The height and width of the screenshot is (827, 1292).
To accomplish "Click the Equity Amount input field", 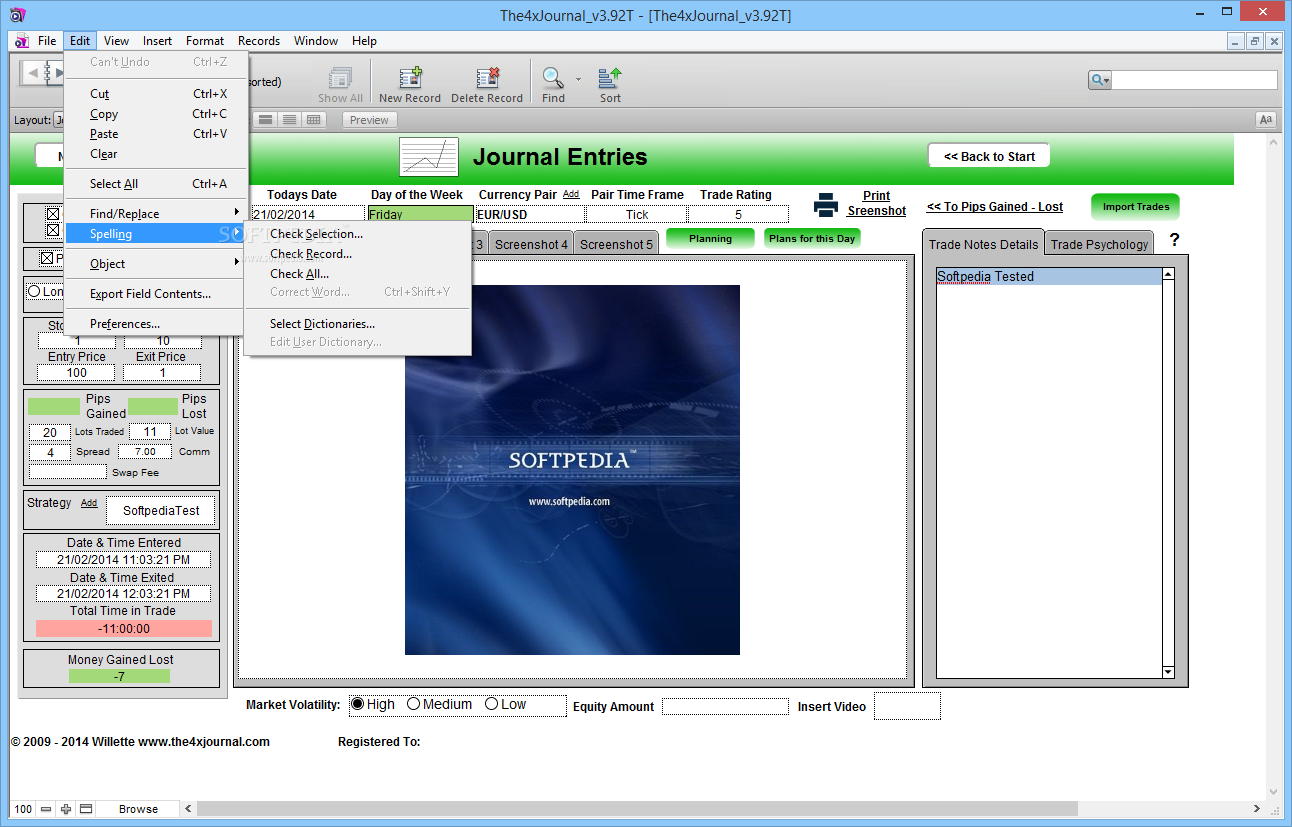I will [x=725, y=706].
